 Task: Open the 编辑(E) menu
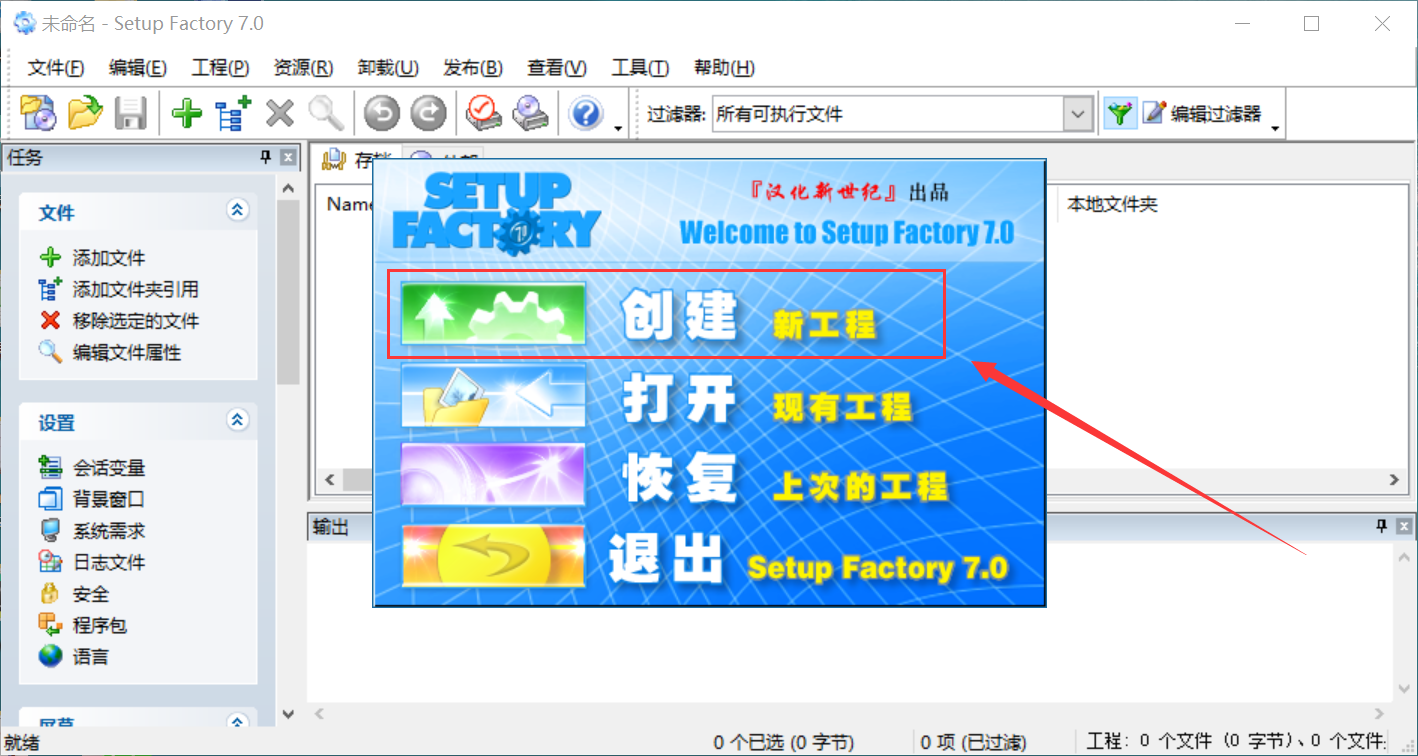(138, 68)
